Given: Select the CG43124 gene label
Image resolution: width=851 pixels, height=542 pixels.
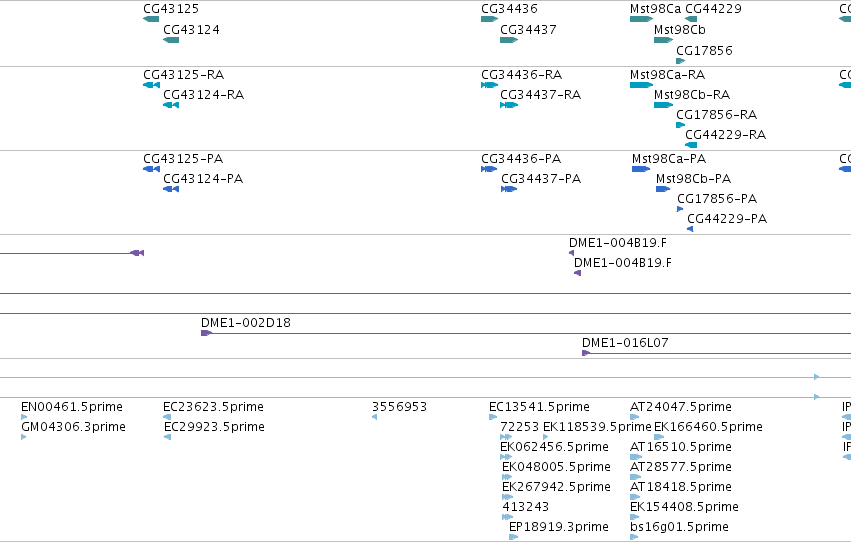Looking at the screenshot, I should (x=191, y=30).
